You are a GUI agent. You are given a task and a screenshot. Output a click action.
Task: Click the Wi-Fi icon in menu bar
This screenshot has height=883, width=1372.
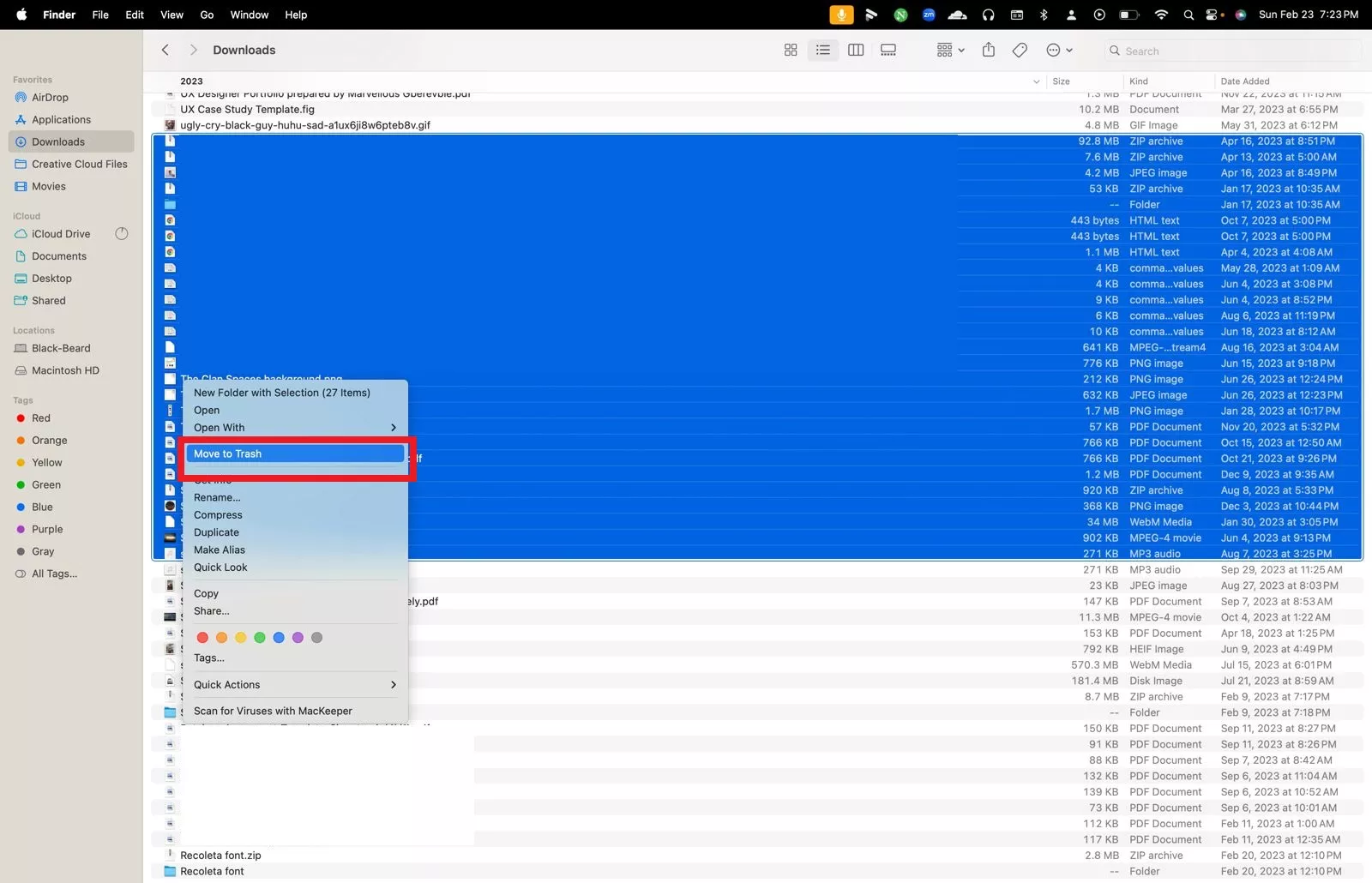pos(1161,15)
